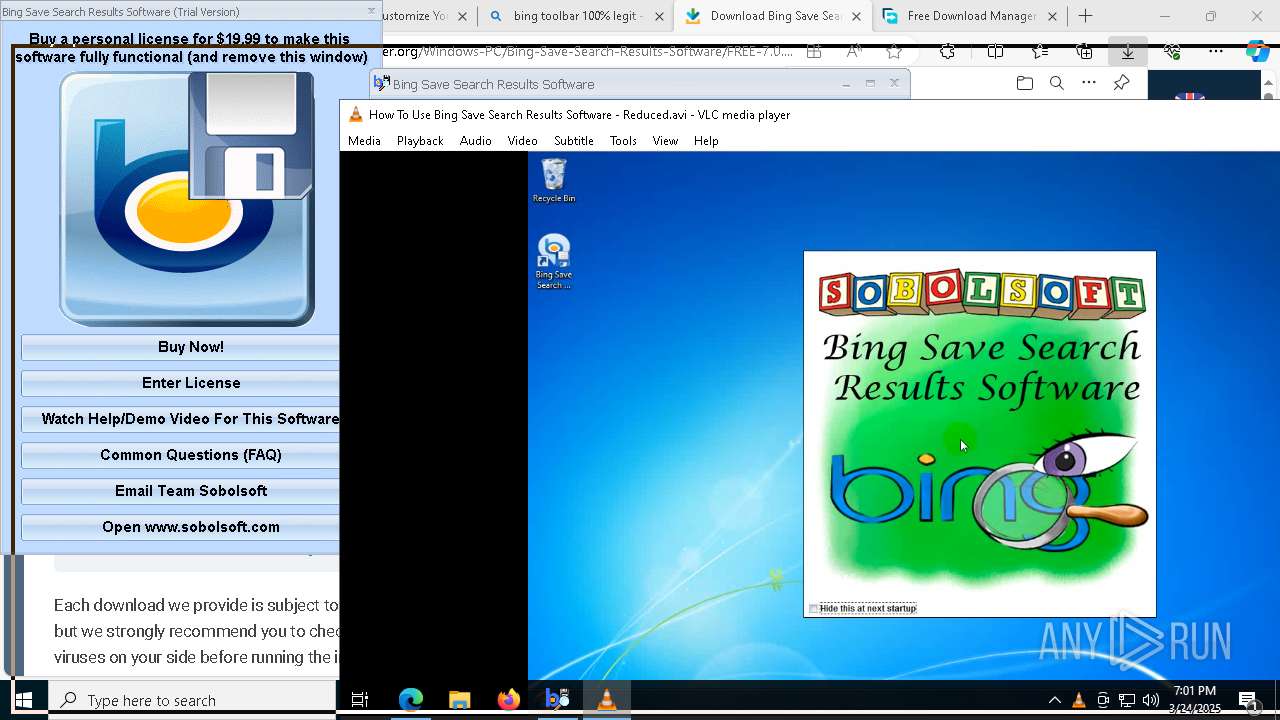Click the Type here to search box

[x=192, y=700]
